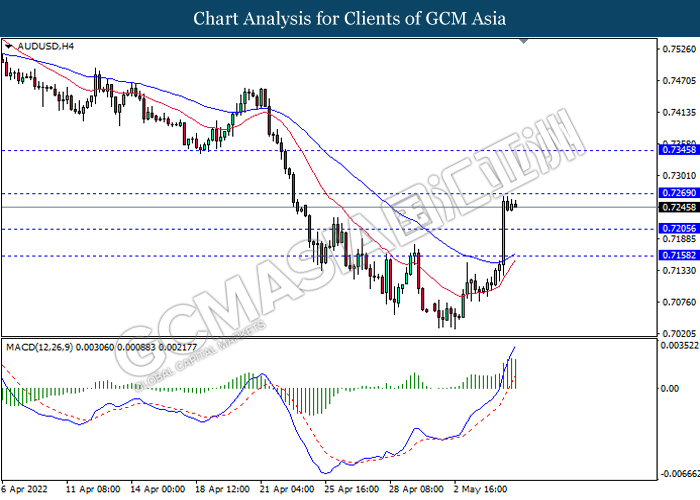Viewport: 700px width, 500px height.
Task: Click the 0.72690 level price label
Action: coord(679,193)
